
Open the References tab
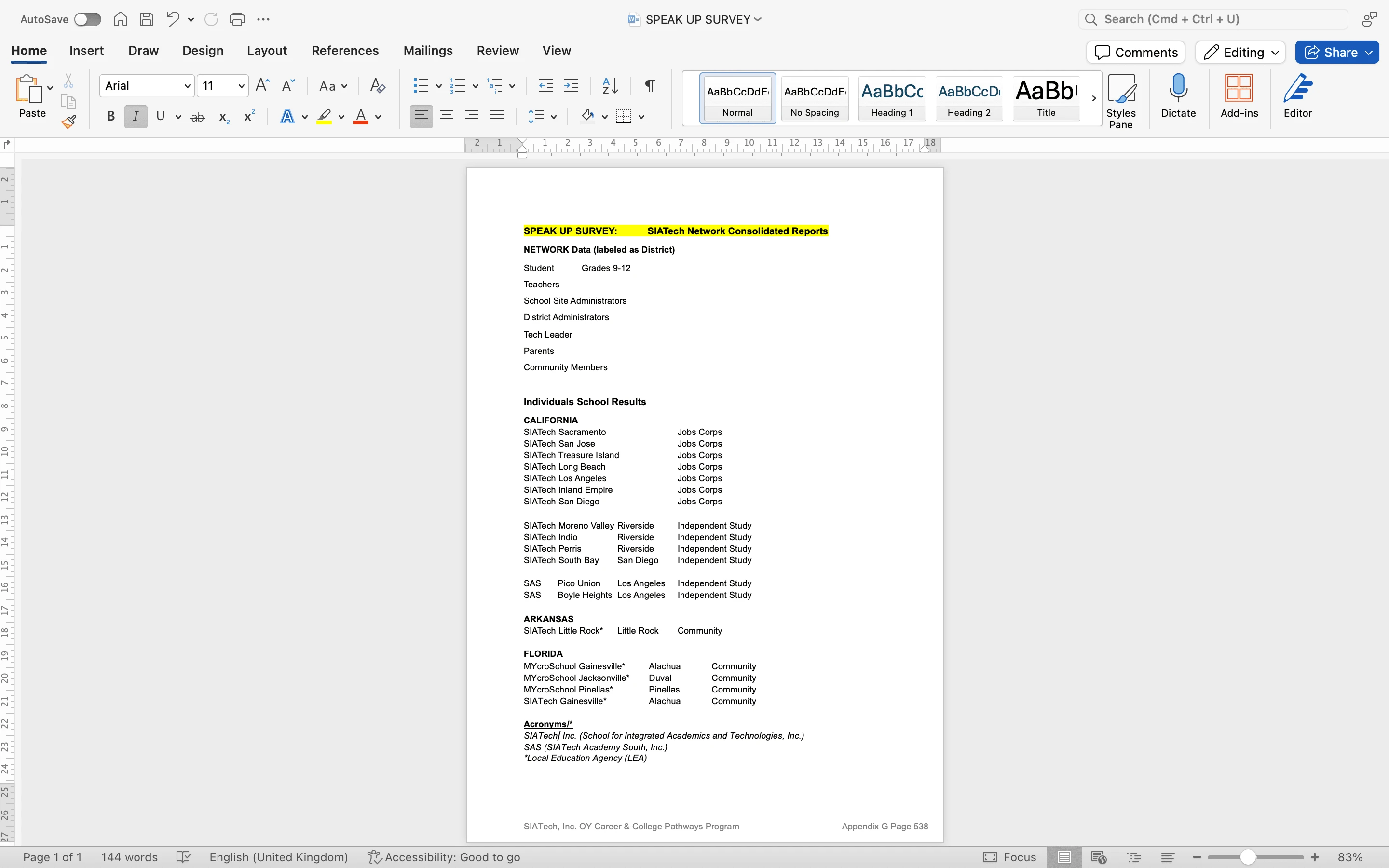pos(345,51)
